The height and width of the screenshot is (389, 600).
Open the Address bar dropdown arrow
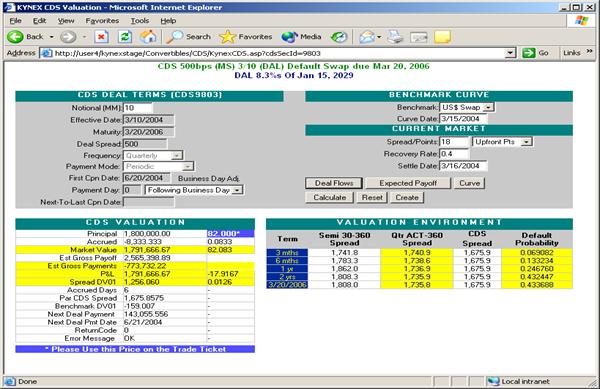tap(510, 53)
